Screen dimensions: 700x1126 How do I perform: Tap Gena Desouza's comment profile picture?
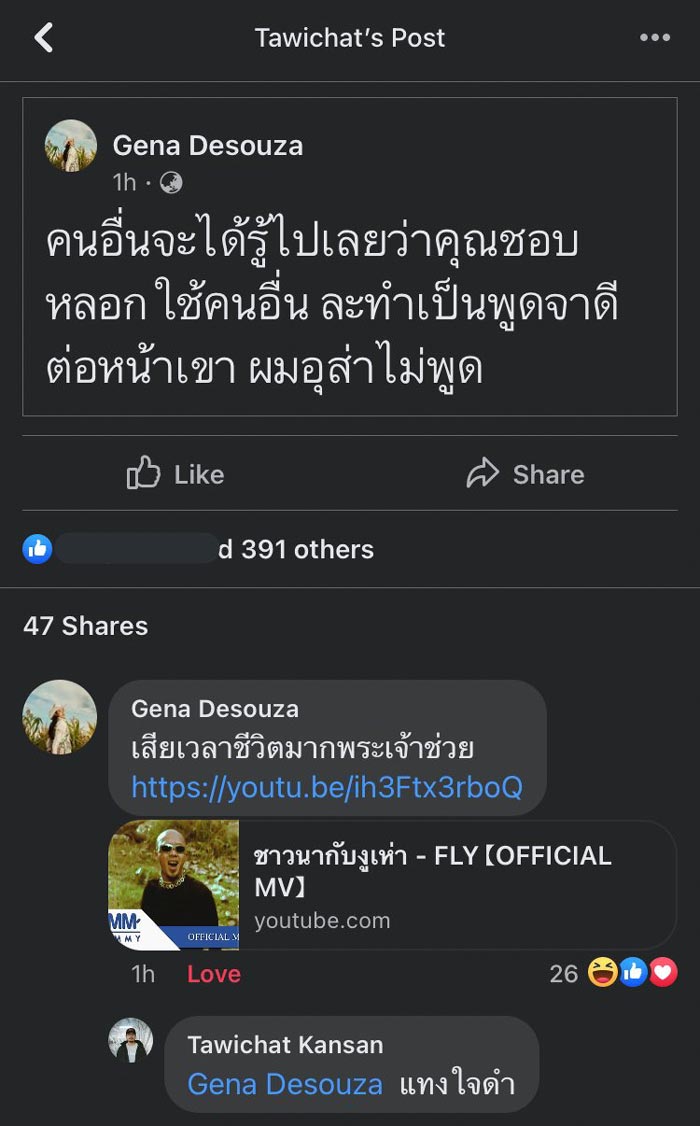60,717
